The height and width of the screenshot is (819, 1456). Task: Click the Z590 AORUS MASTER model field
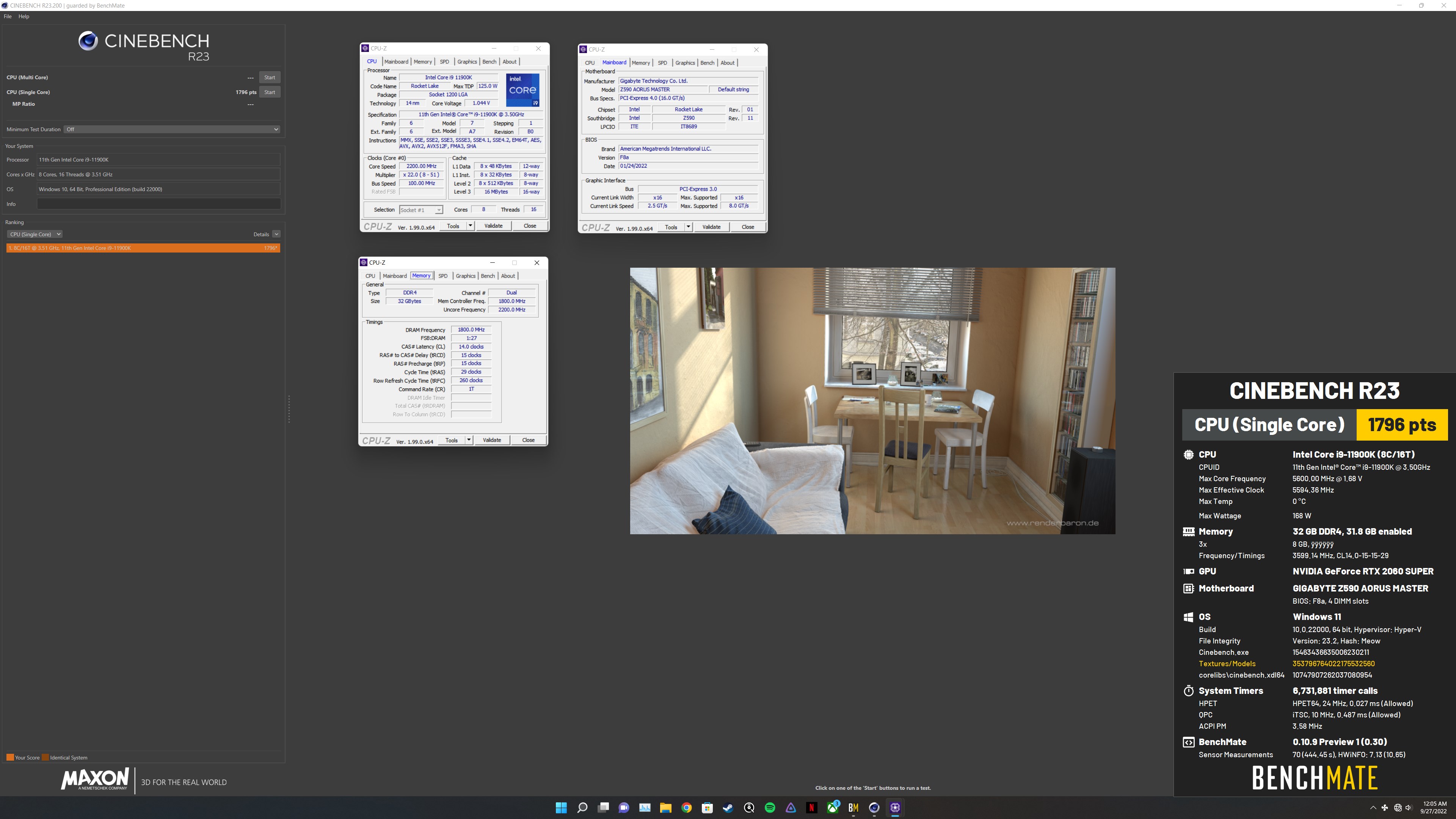(663, 89)
